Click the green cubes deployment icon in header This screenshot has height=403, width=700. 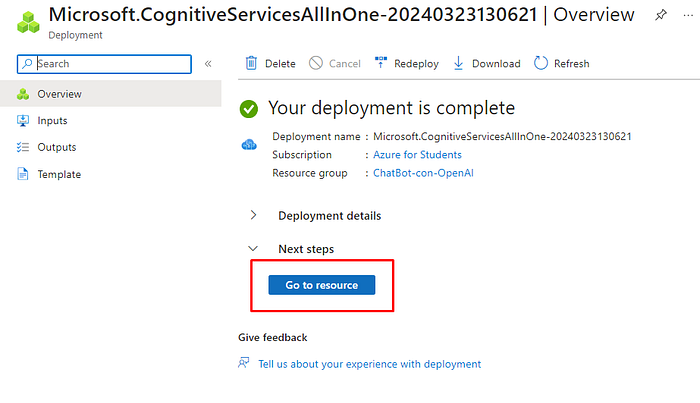[x=28, y=22]
